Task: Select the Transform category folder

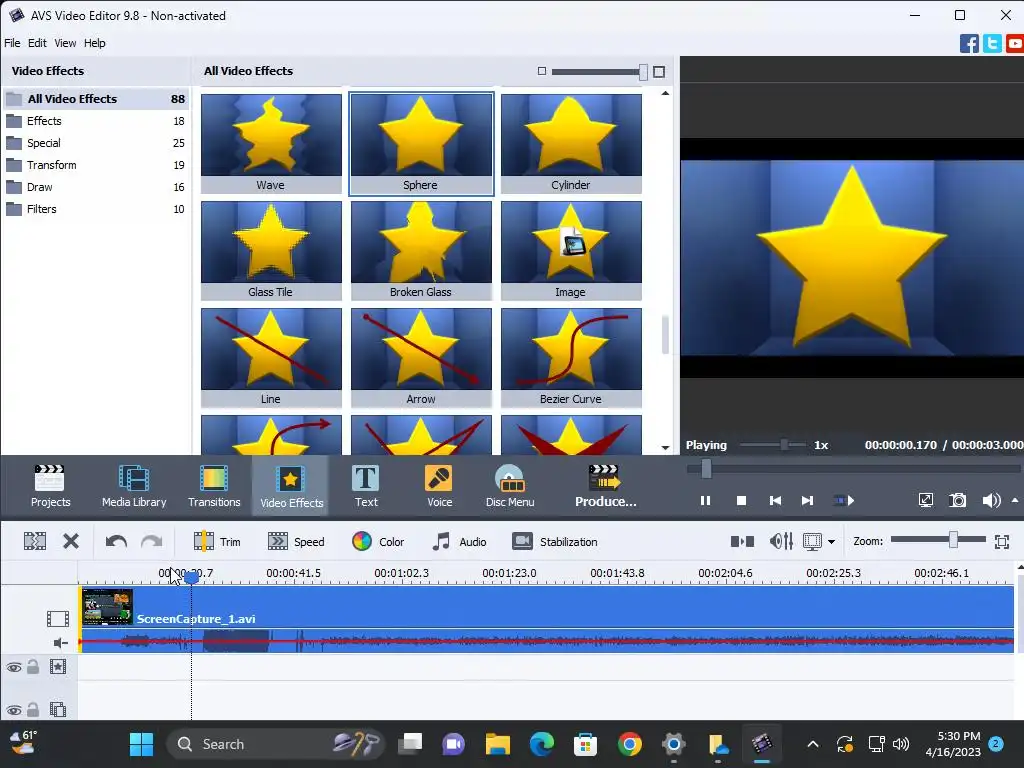Action: point(96,165)
